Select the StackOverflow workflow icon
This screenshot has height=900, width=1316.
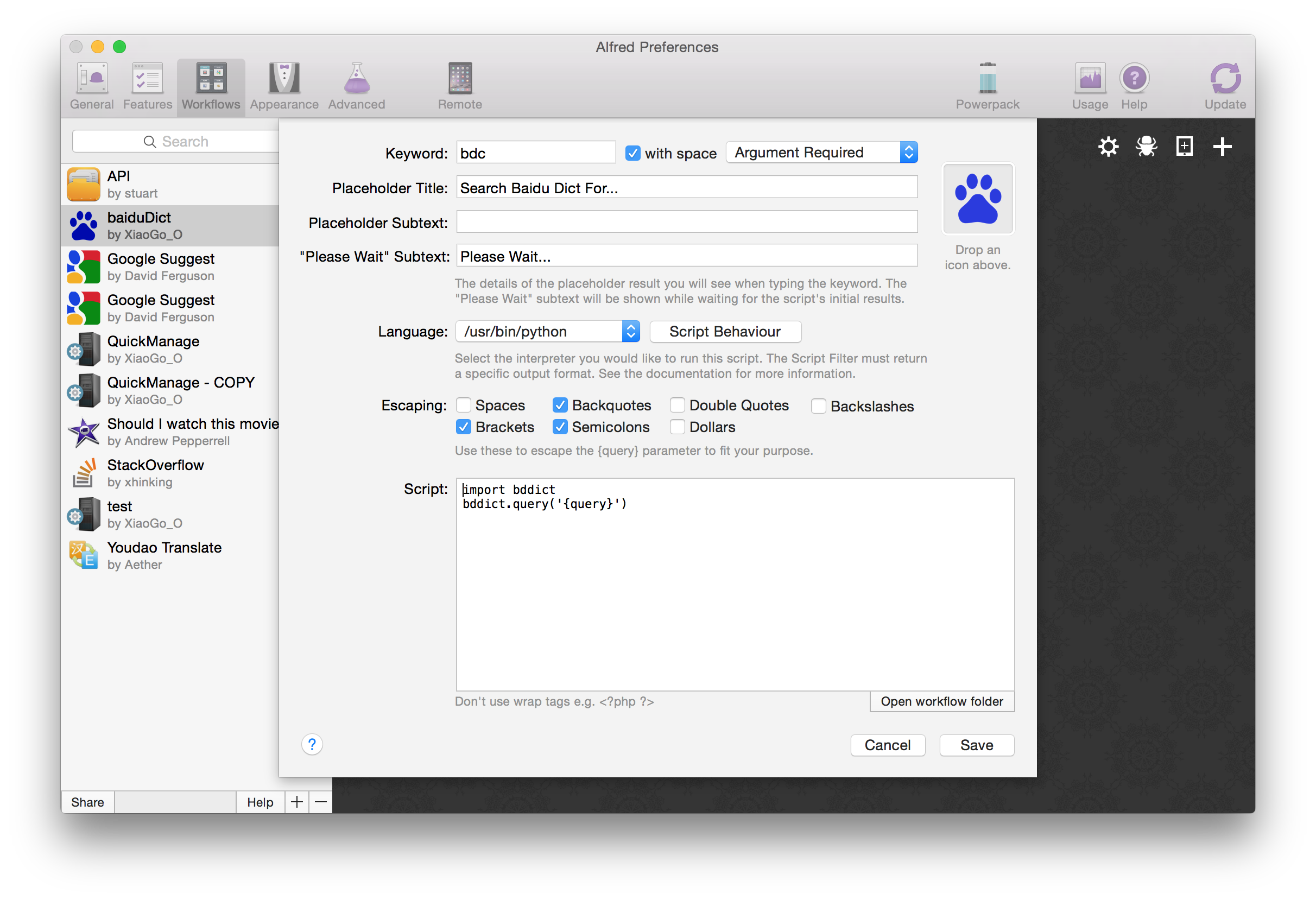click(83, 473)
